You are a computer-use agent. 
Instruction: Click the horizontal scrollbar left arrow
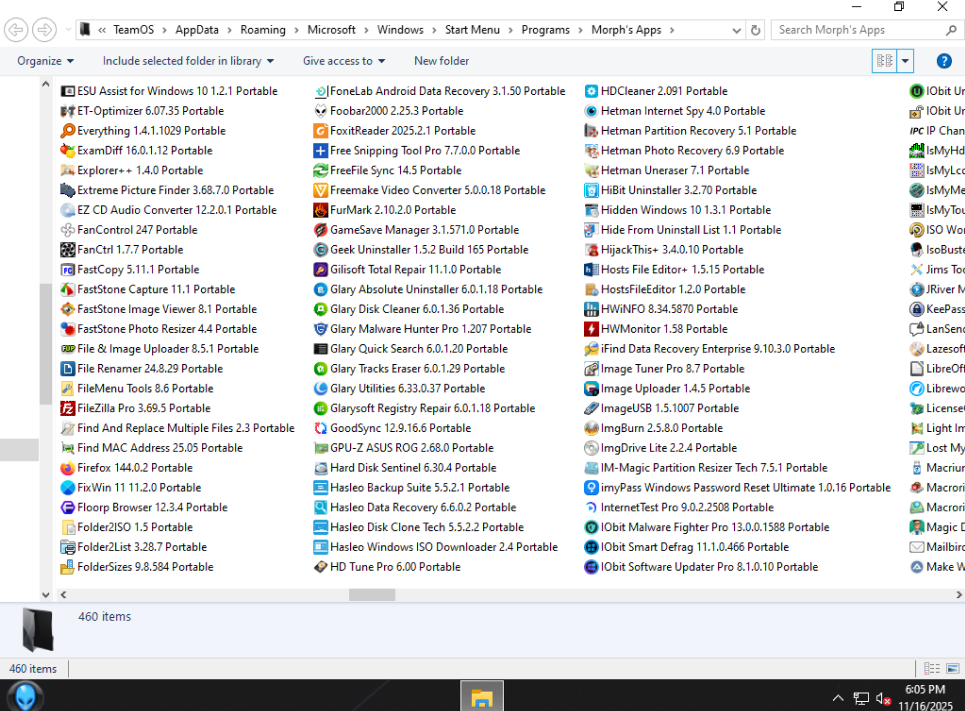(63, 595)
